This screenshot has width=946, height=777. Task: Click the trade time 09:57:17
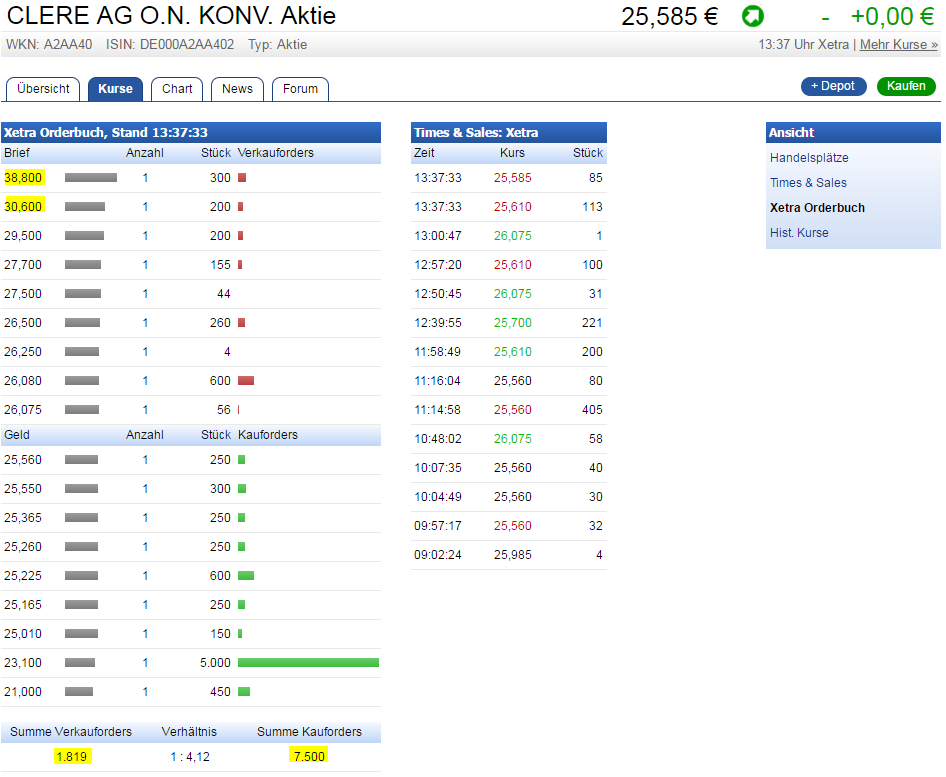[x=438, y=525]
